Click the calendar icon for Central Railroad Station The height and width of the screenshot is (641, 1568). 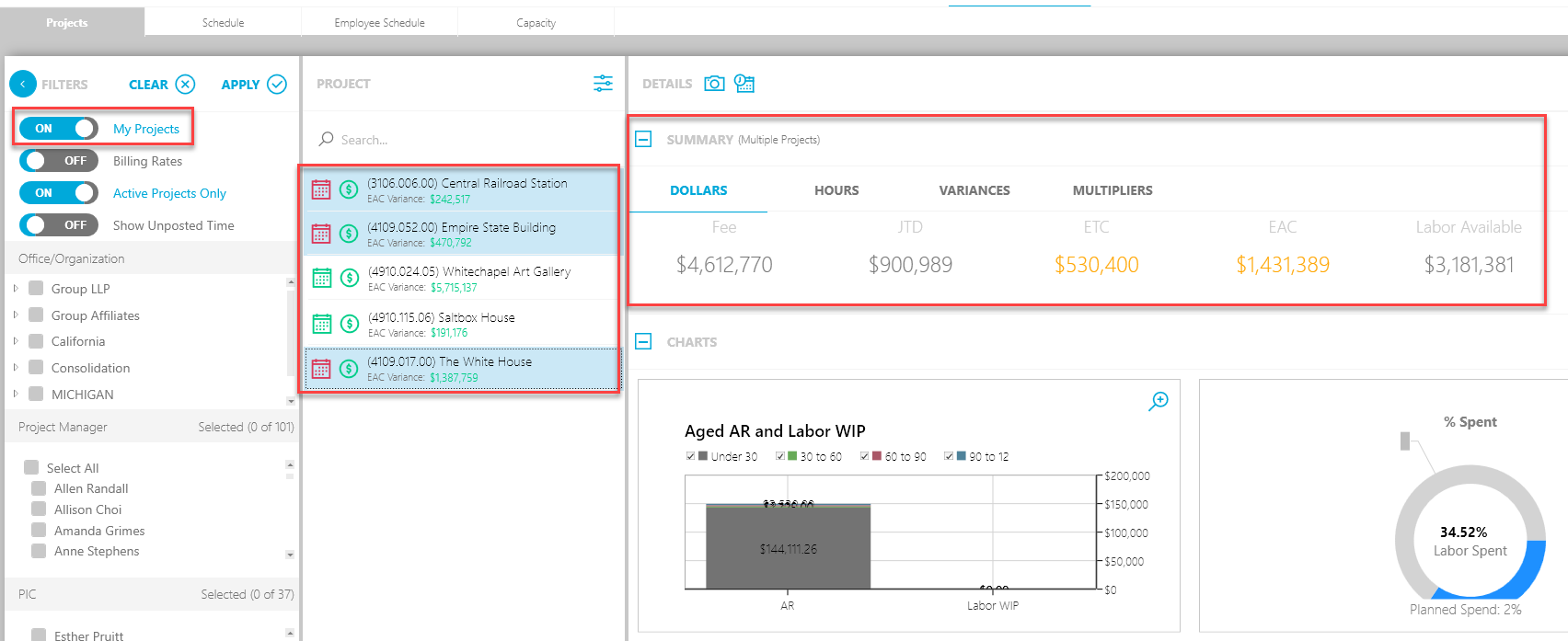[x=321, y=189]
